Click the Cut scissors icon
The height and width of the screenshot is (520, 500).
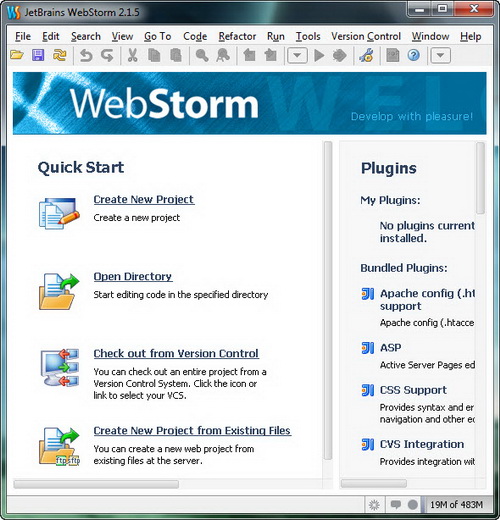132,55
